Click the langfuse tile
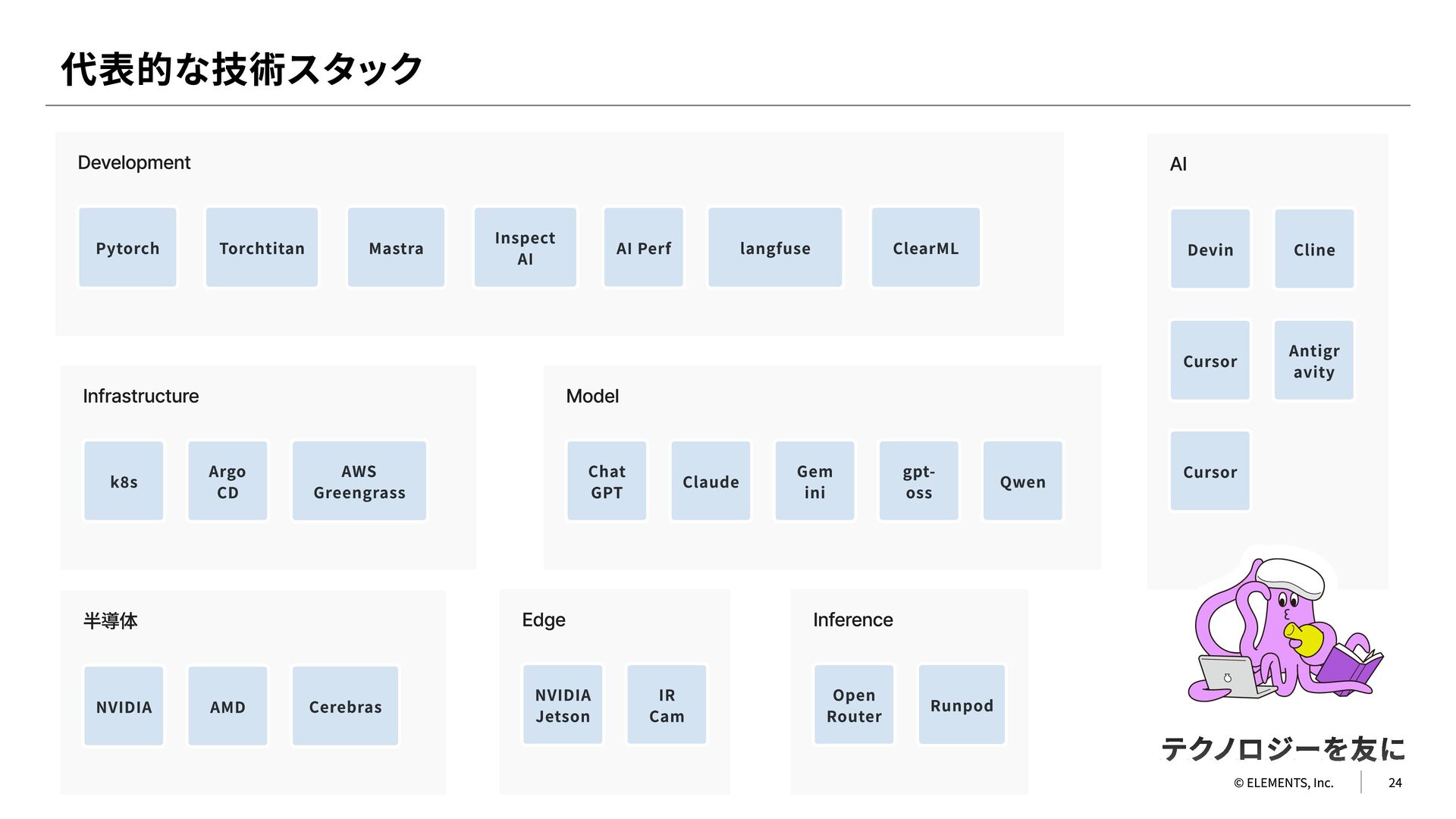The width and height of the screenshot is (1456, 819). tap(774, 248)
